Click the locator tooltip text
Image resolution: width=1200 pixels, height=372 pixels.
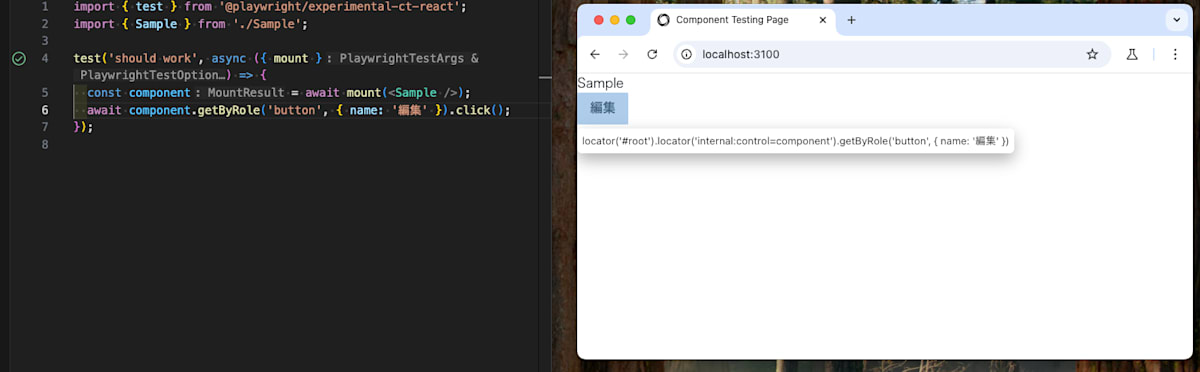coord(795,141)
